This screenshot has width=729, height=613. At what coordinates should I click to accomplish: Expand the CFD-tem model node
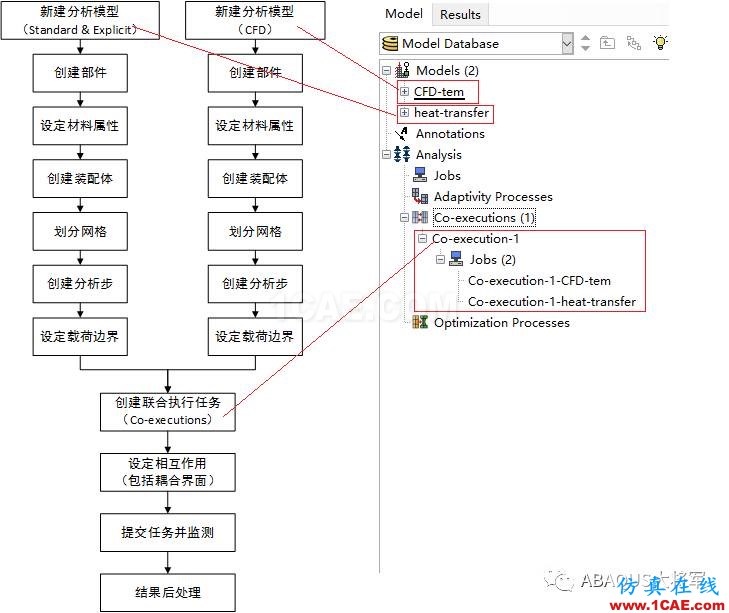coord(404,92)
